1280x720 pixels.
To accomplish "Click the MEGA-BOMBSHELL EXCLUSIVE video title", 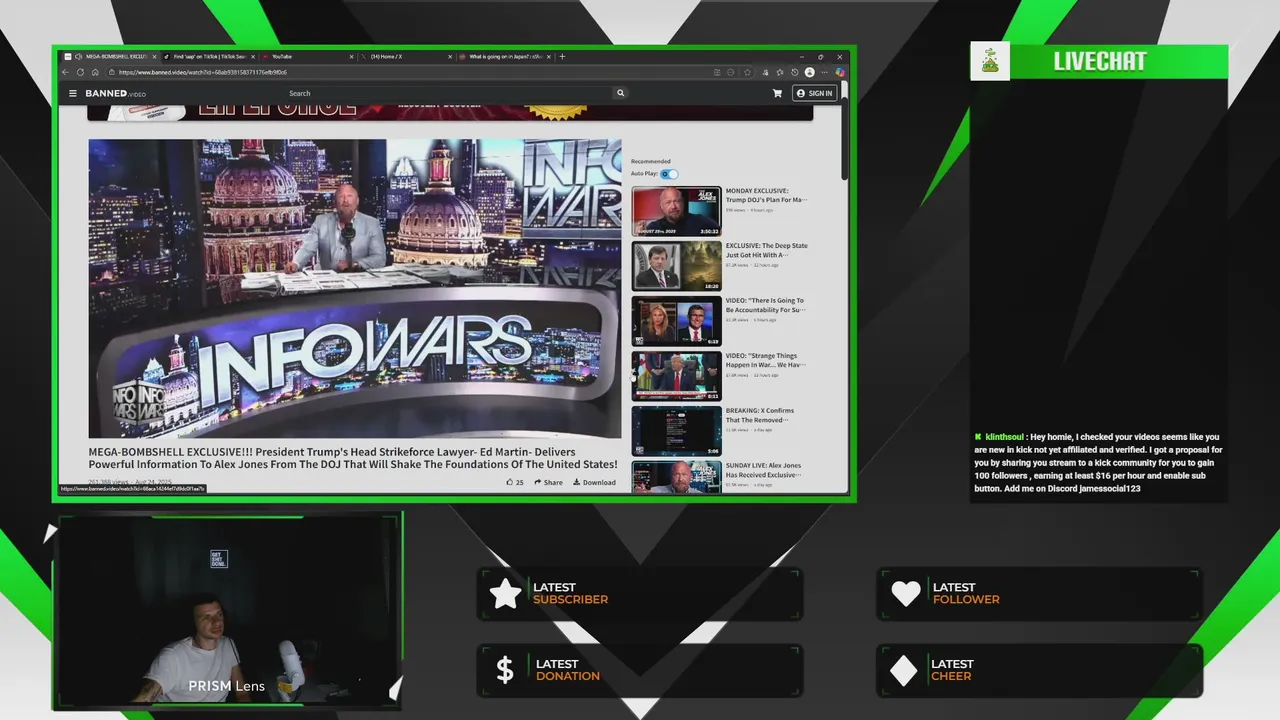I will tap(353, 458).
